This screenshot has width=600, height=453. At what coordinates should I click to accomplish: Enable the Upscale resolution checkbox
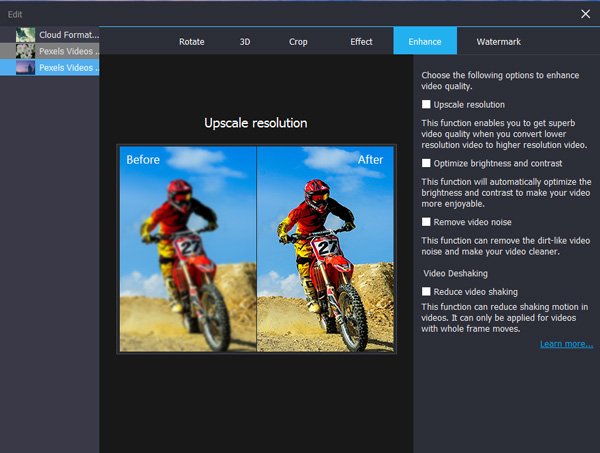tap(427, 104)
